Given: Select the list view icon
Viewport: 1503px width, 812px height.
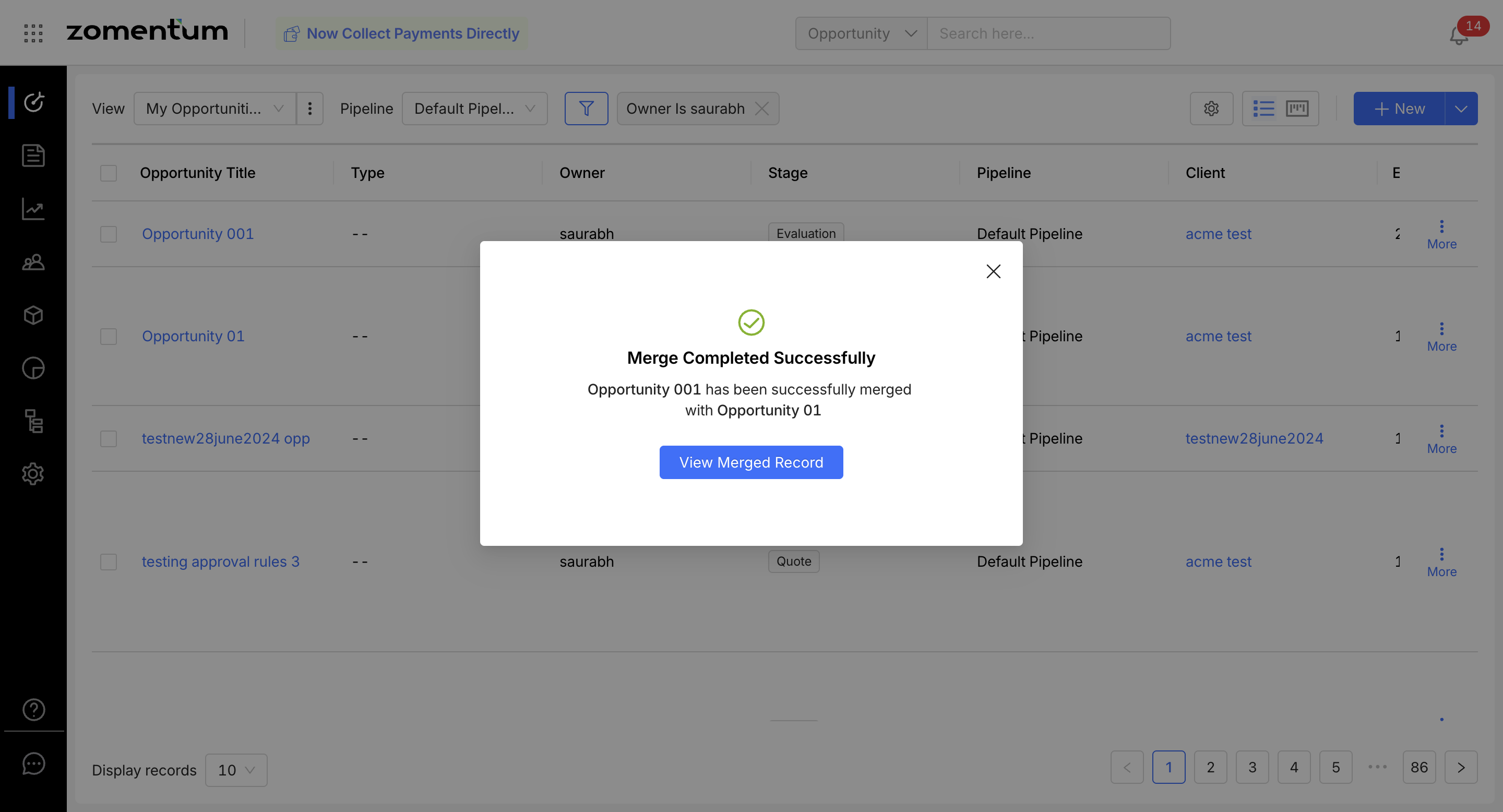Looking at the screenshot, I should click(1263, 109).
